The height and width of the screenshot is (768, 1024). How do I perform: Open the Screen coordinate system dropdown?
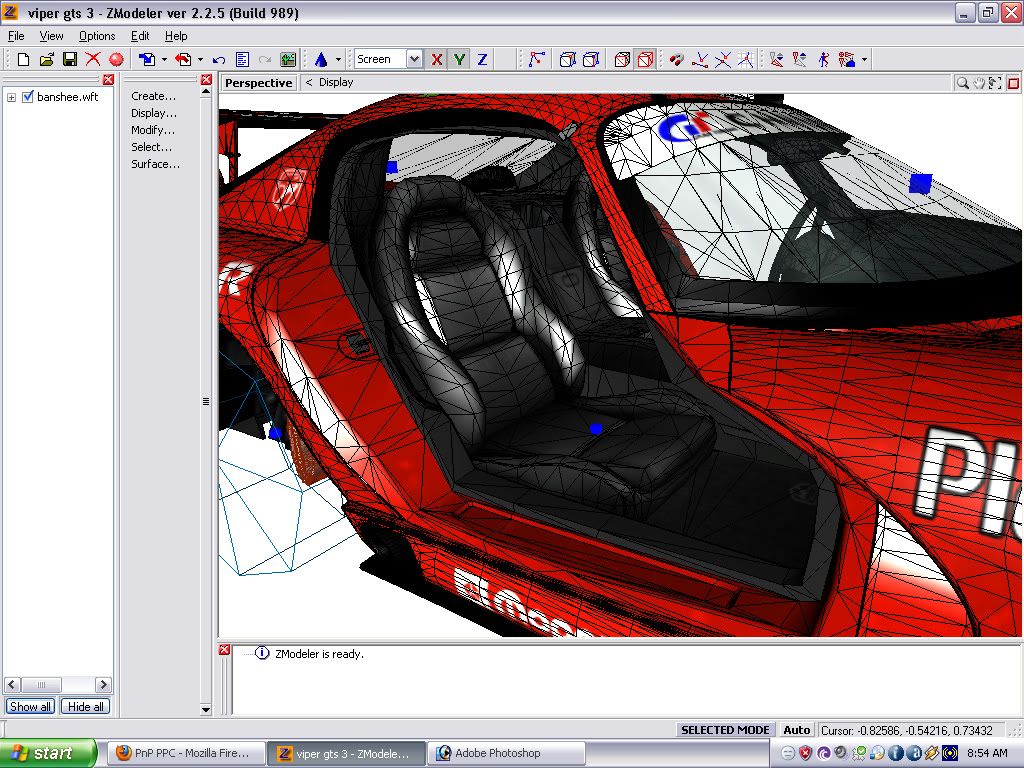pyautogui.click(x=414, y=60)
